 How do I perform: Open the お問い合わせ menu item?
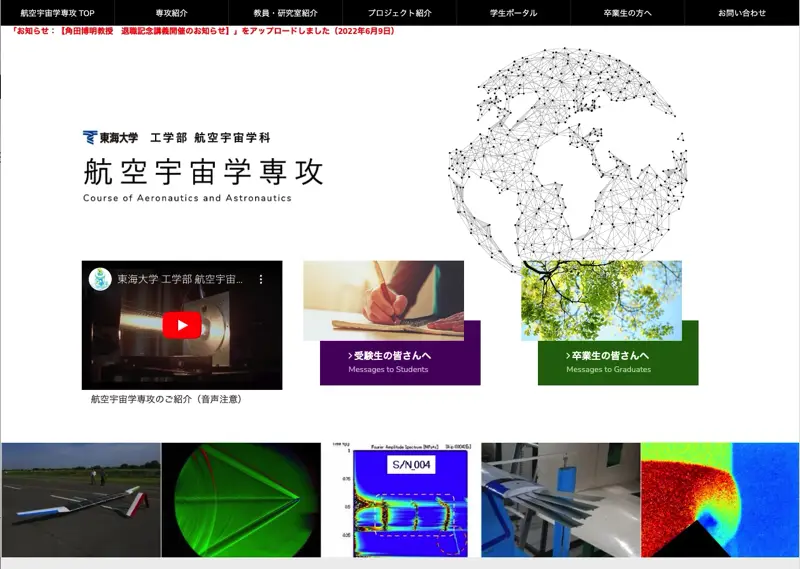[x=742, y=13]
